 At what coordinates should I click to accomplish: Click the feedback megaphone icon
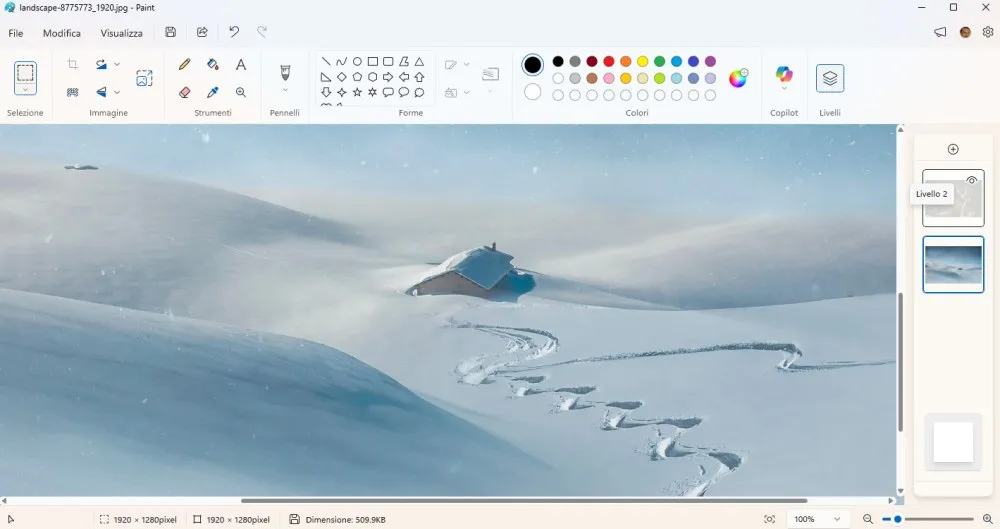[x=940, y=32]
